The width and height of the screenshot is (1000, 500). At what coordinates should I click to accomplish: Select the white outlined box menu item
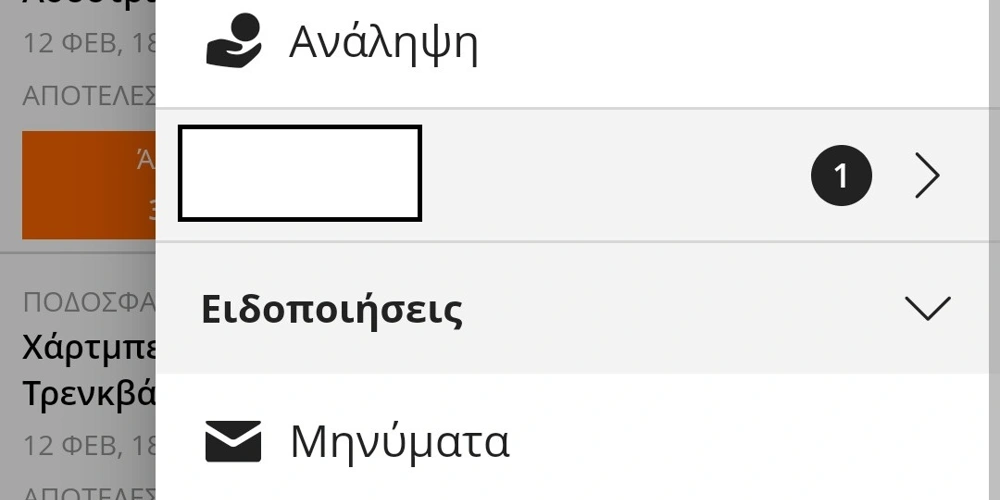[x=300, y=173]
